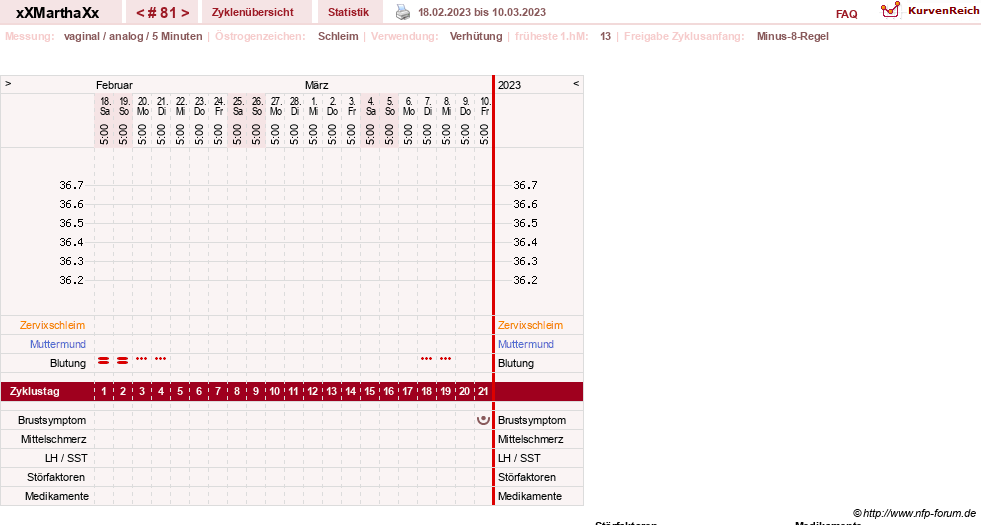Image resolution: width=981 pixels, height=525 pixels.
Task: Click the Februar month label
Action: tap(114, 85)
